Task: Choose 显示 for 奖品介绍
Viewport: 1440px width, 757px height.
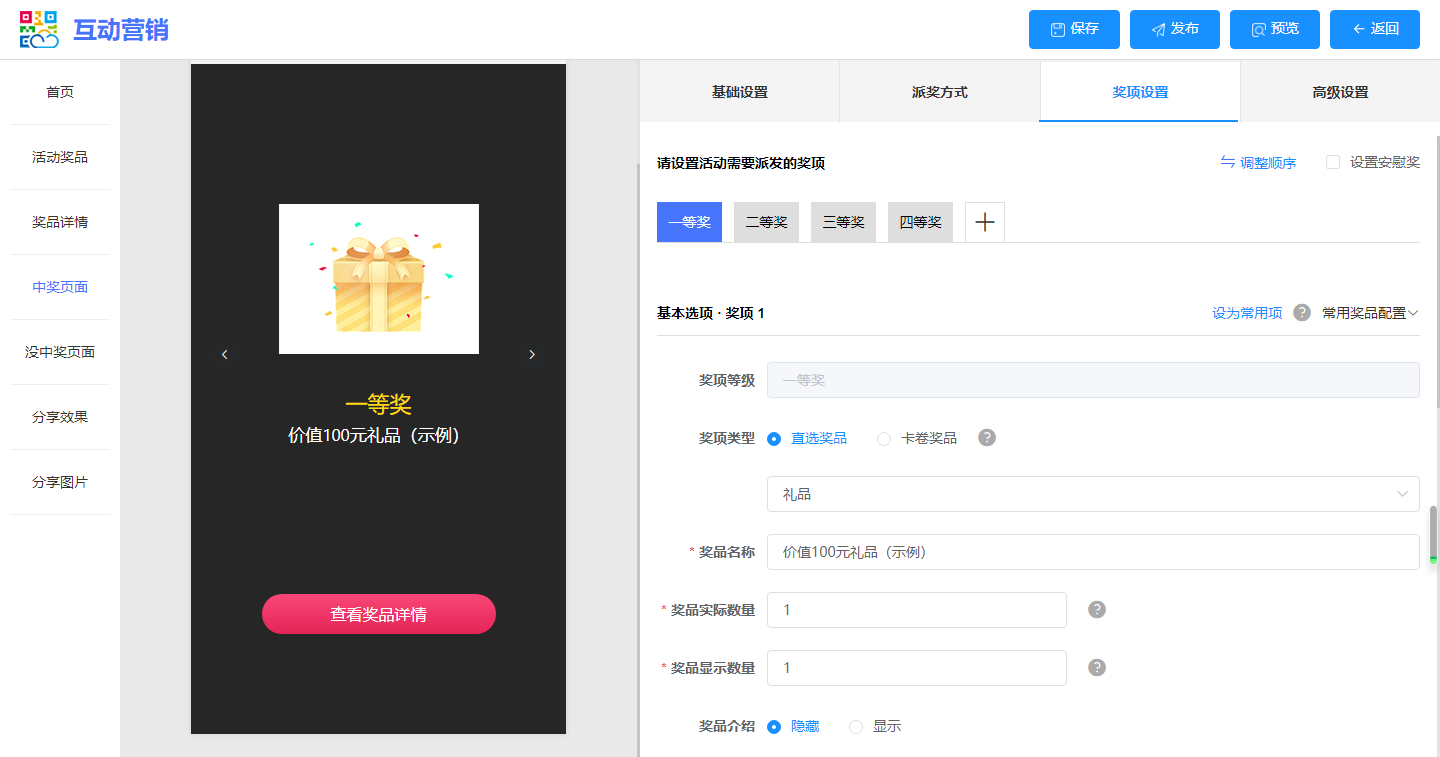Action: [x=856, y=726]
